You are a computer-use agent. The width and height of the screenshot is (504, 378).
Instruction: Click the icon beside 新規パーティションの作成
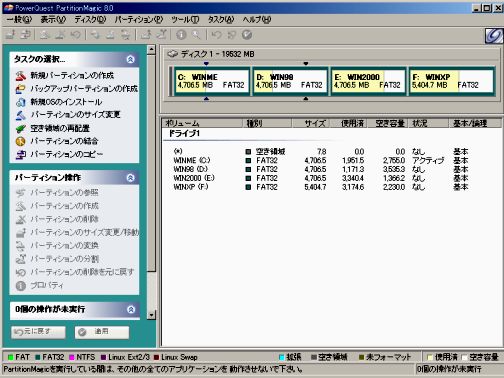point(21,76)
